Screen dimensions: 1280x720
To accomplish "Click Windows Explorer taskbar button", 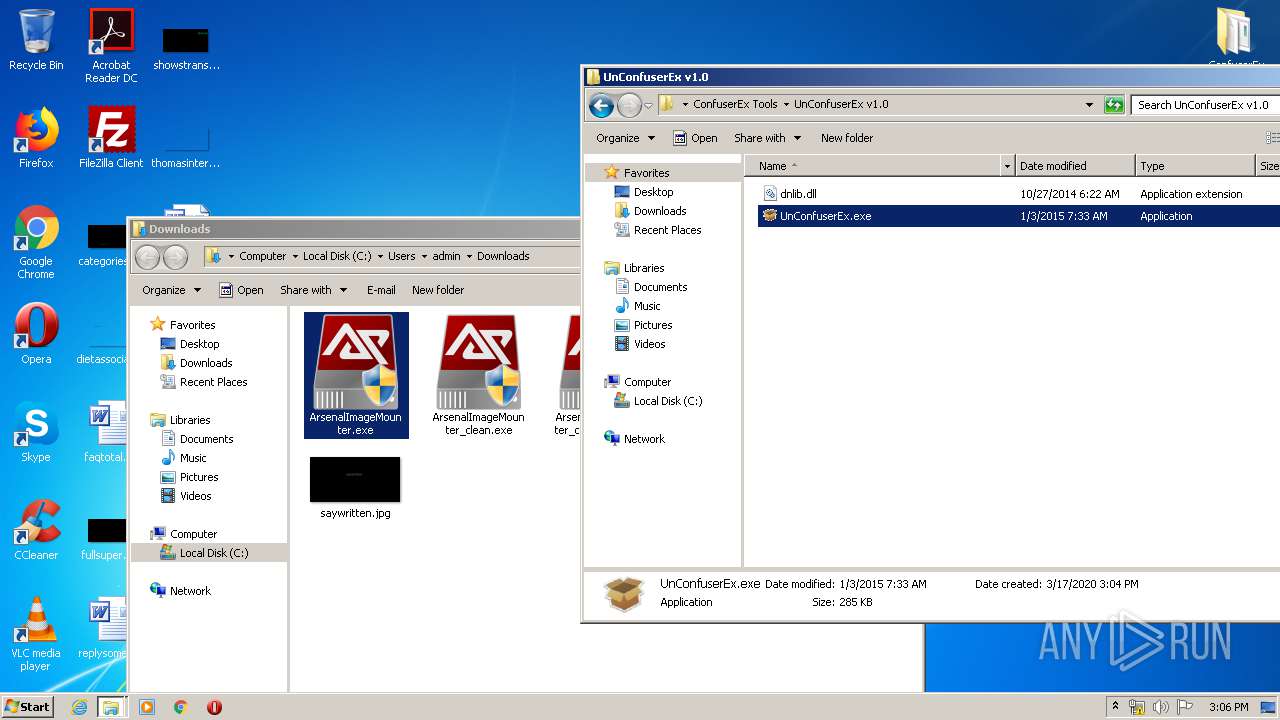I will [x=111, y=707].
